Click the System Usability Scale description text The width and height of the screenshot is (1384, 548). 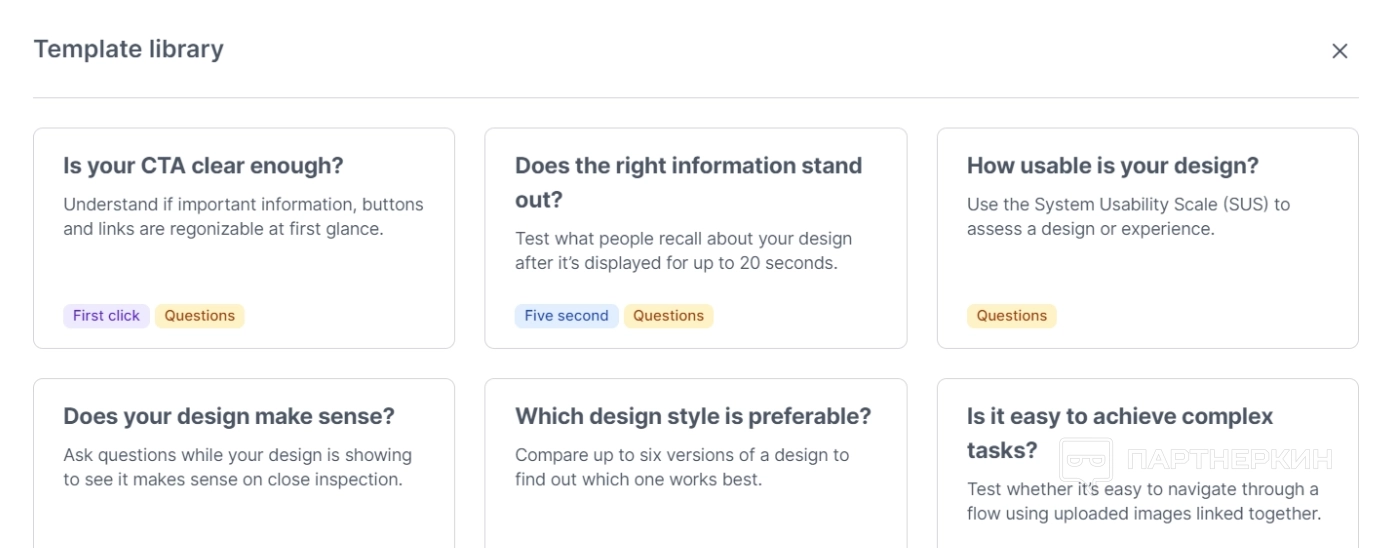coord(1128,216)
